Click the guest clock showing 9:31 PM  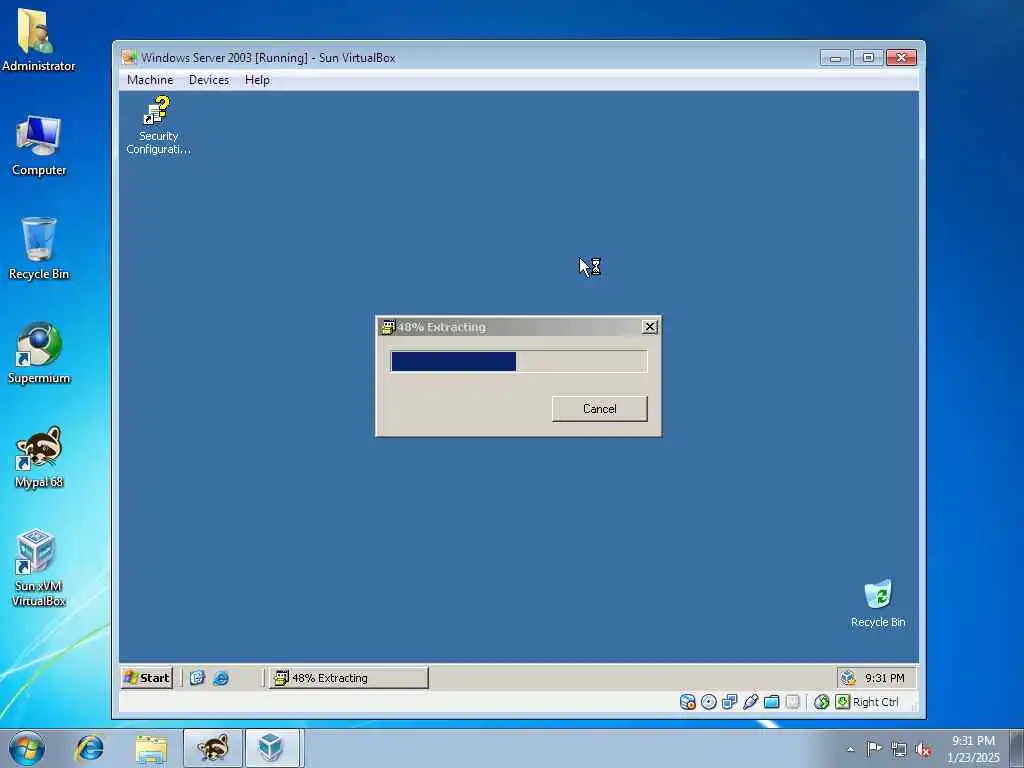pyautogui.click(x=884, y=678)
